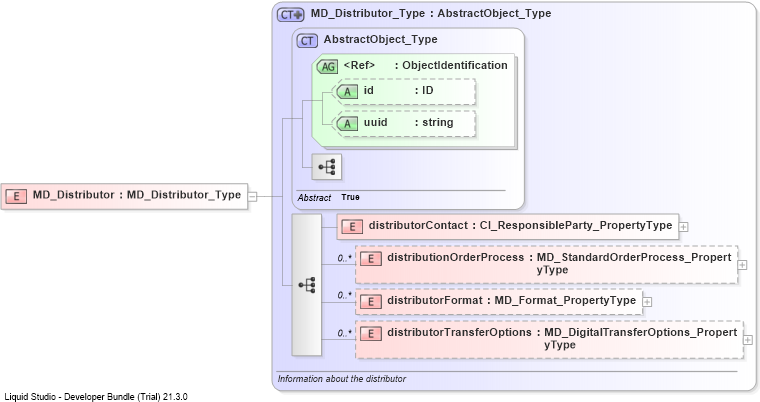Select distributorTransferOptions : MD_DigitalTransferOptions_PropertyType text

pos(562,338)
